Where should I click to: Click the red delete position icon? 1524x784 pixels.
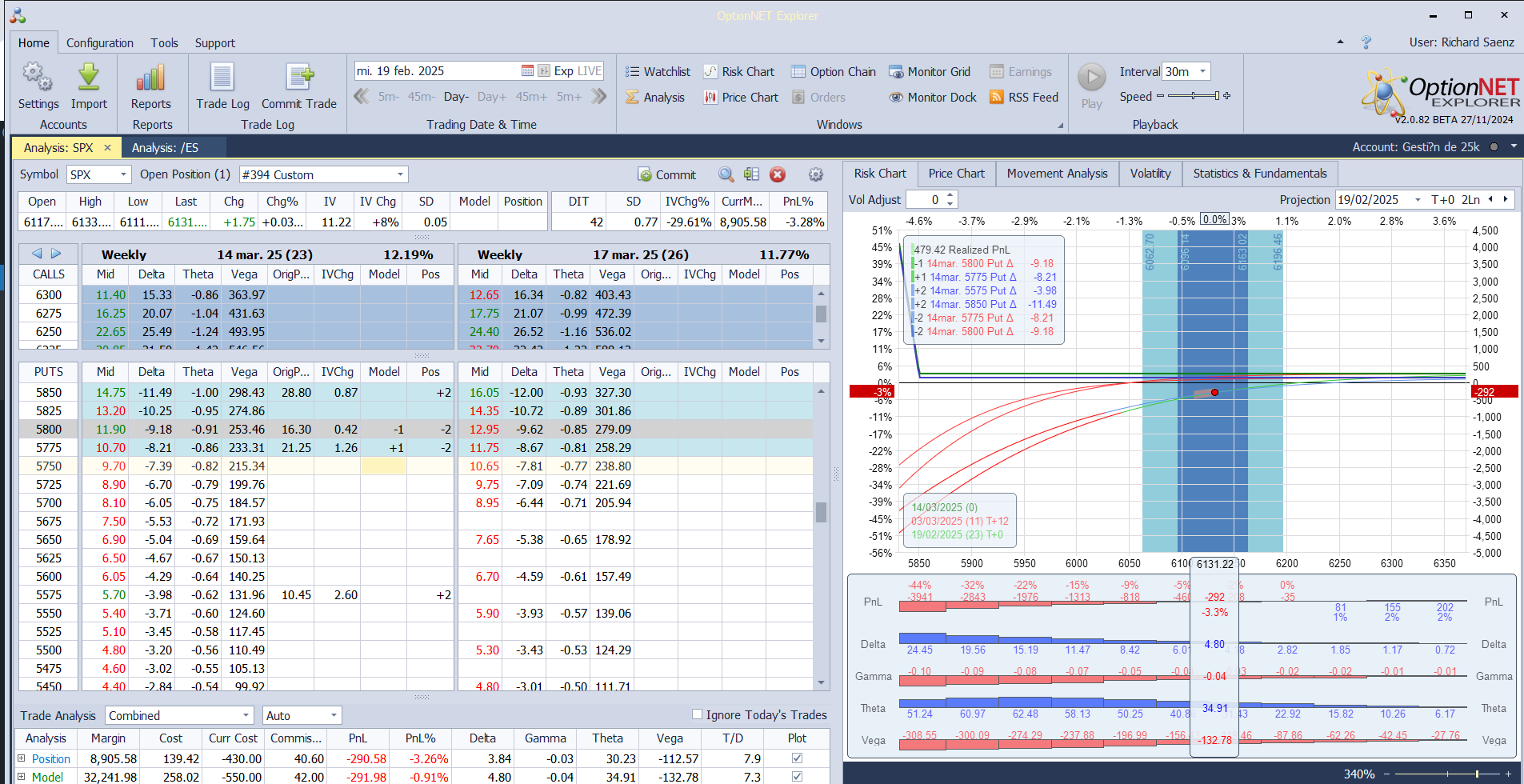click(778, 174)
